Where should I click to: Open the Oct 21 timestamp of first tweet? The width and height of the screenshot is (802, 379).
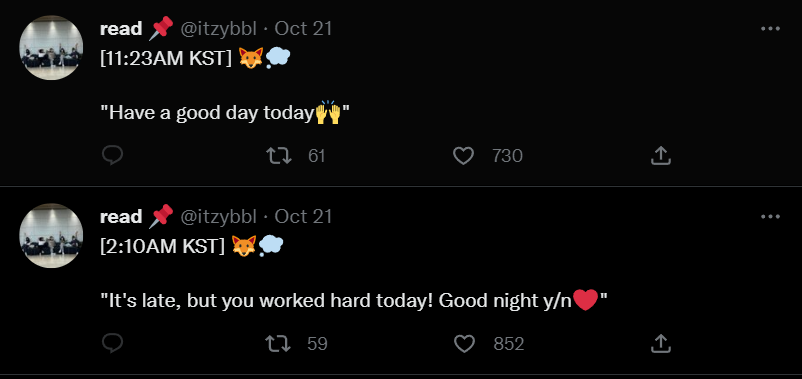tap(303, 29)
